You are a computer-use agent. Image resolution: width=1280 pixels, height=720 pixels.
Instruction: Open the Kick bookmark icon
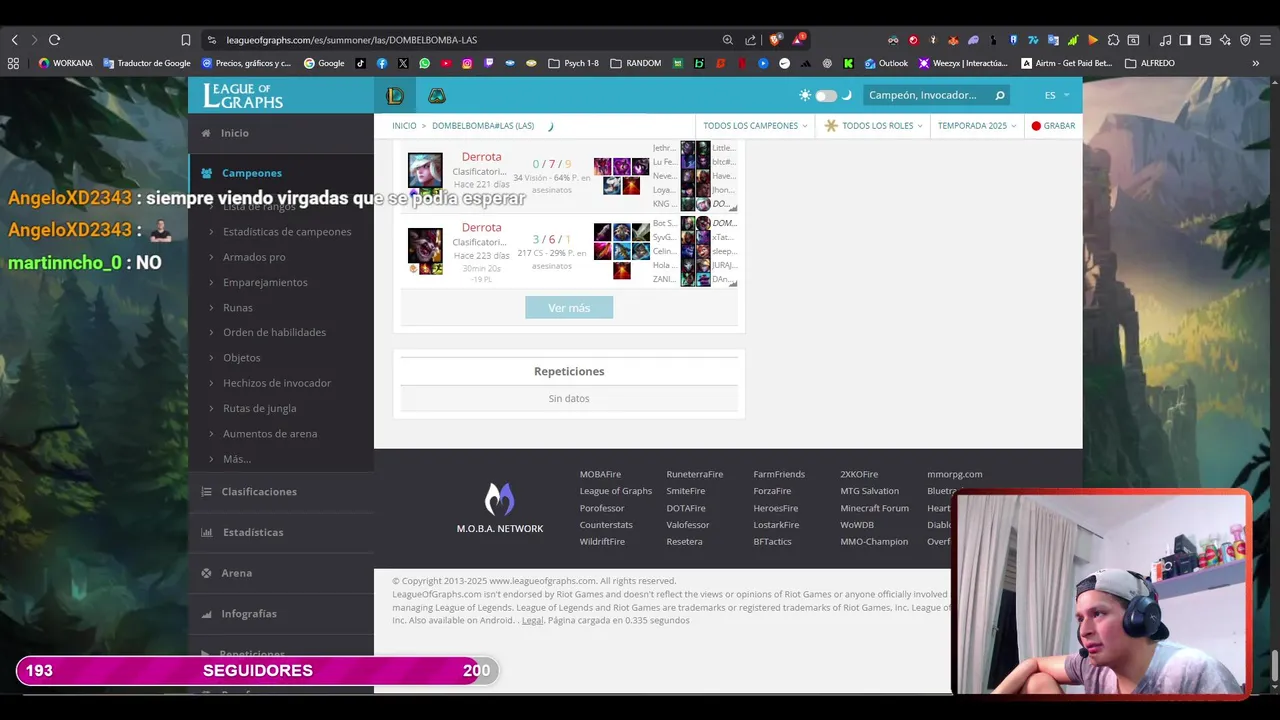848,63
